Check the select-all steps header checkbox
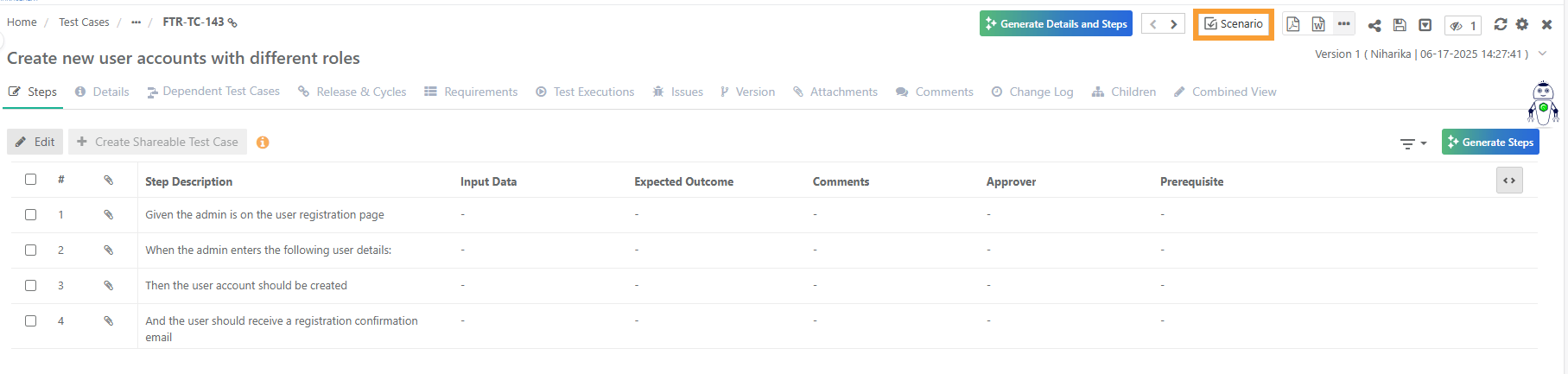This screenshot has height=374, width=1568. (31, 180)
